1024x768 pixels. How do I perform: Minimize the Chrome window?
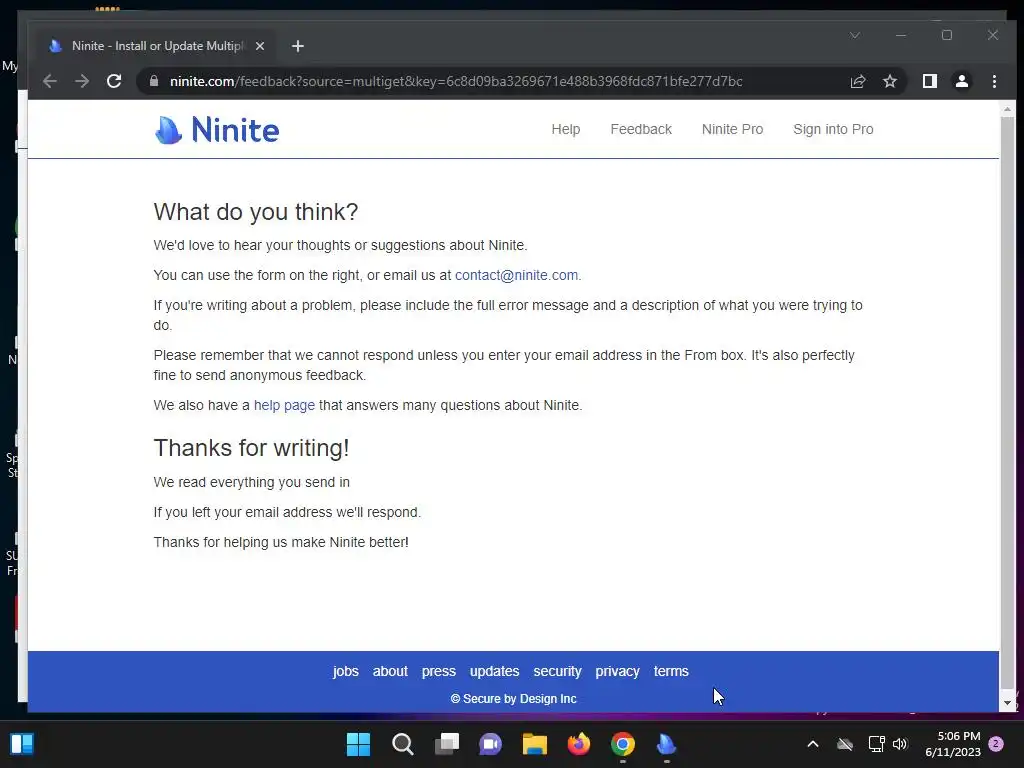coord(901,35)
